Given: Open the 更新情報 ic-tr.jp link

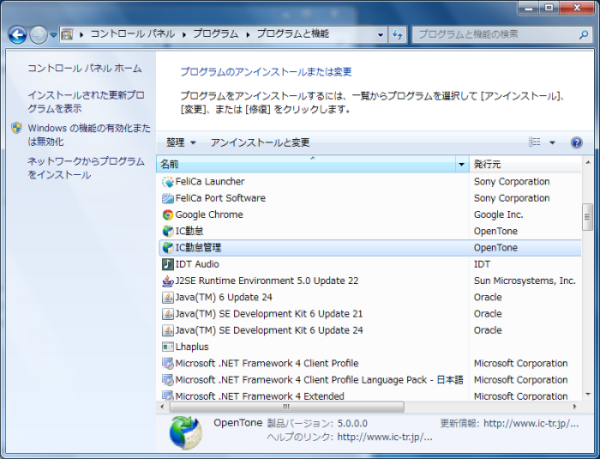Looking at the screenshot, I should 531,423.
